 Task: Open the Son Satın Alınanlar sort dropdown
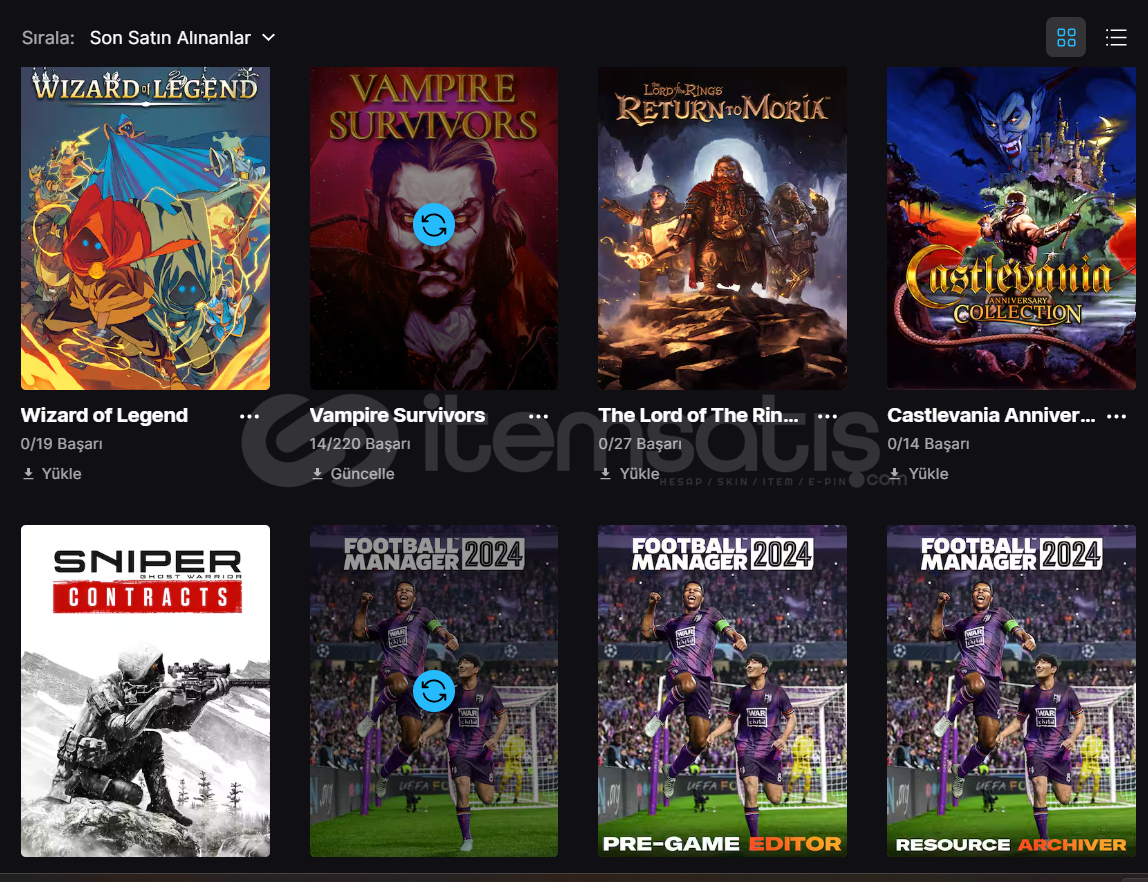tap(182, 37)
